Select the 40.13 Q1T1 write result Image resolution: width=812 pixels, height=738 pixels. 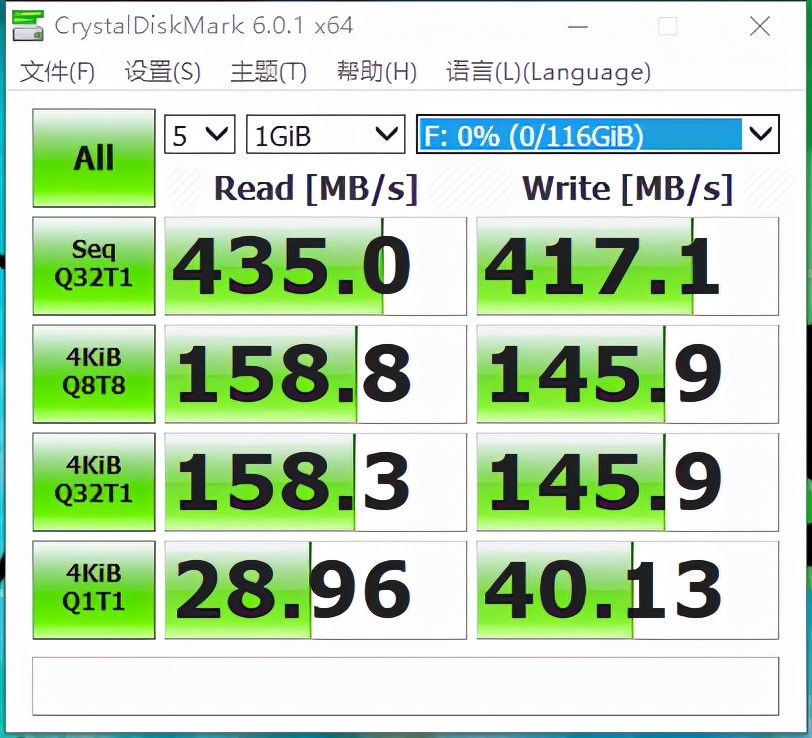[x=628, y=590]
